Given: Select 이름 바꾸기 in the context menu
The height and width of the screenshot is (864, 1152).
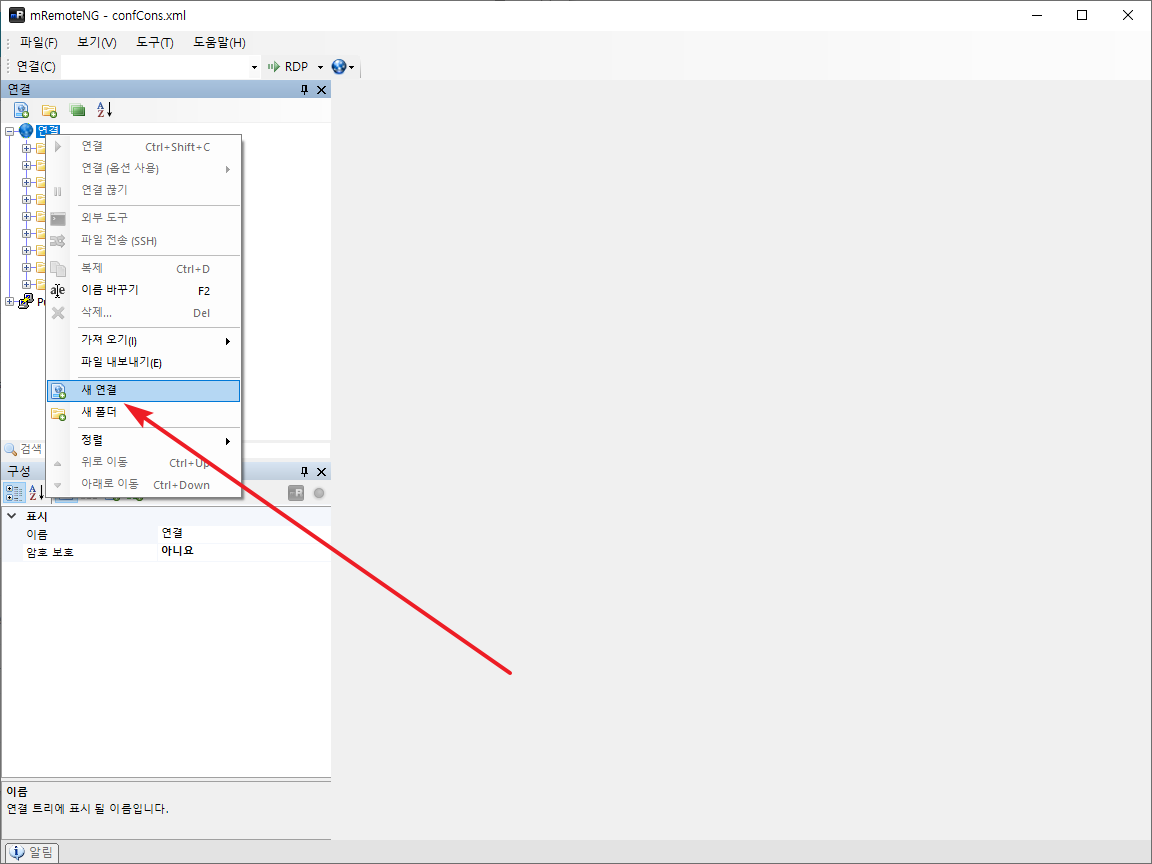Looking at the screenshot, I should [143, 290].
